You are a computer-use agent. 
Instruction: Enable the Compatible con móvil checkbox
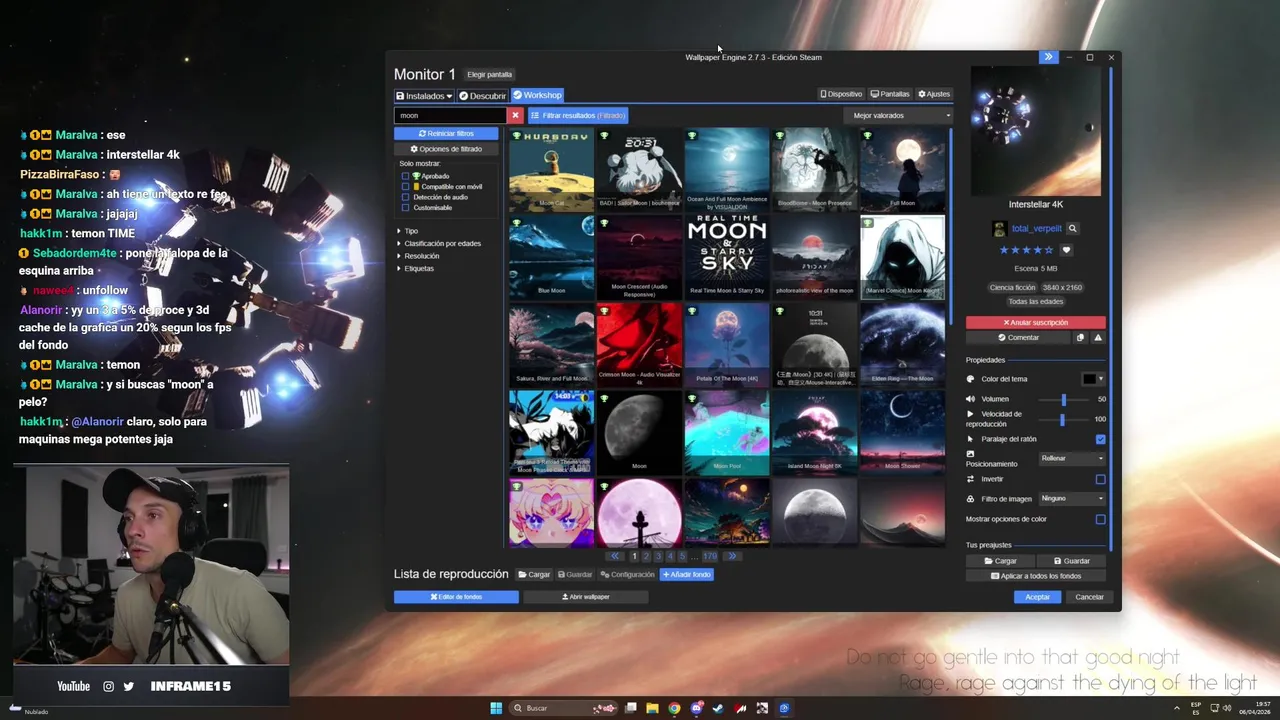tap(405, 187)
